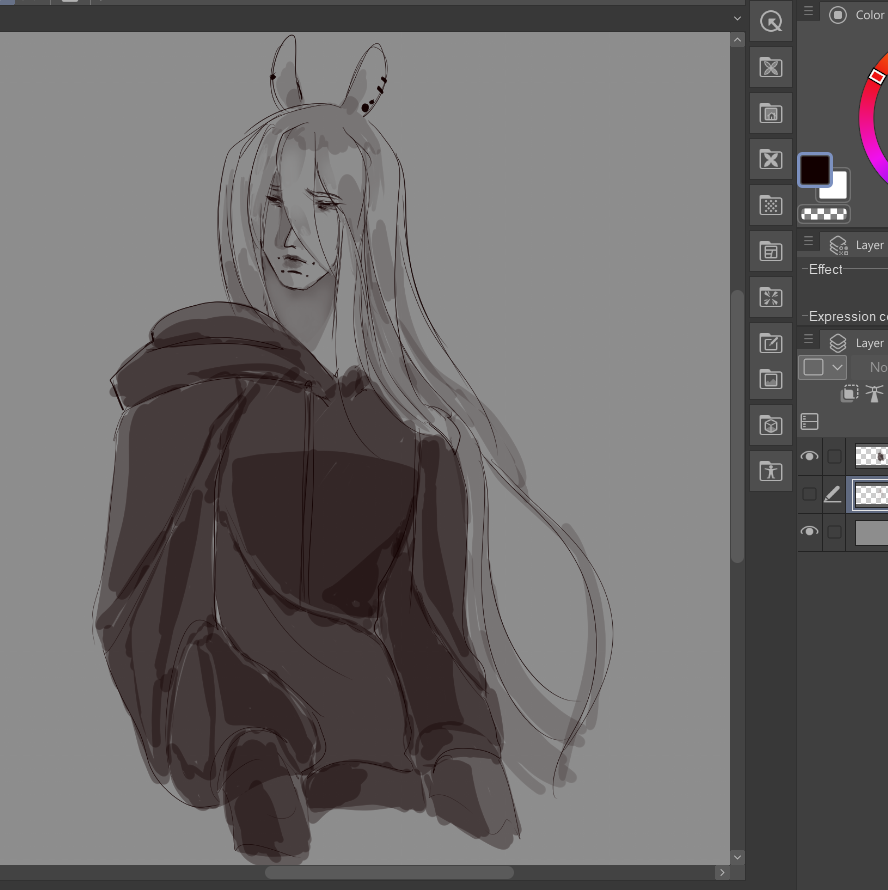Click the layer list view icon
This screenshot has width=888, height=890.
coord(810,422)
